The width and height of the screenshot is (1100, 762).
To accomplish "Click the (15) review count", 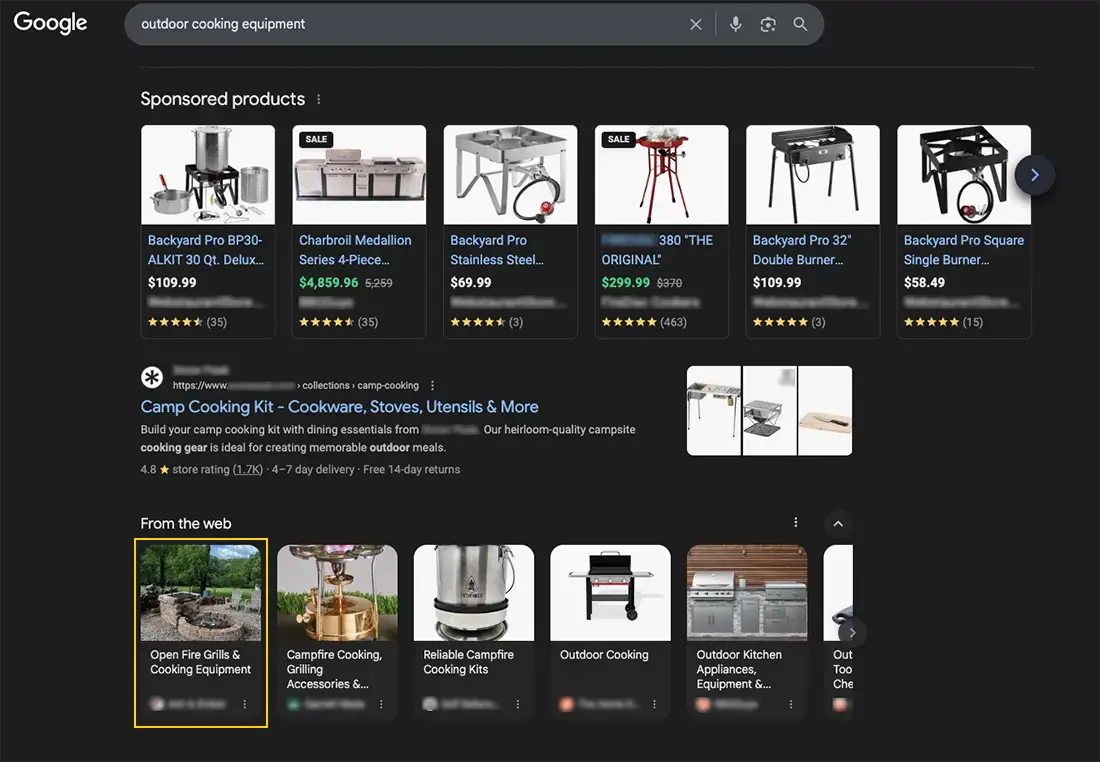I will tap(972, 322).
